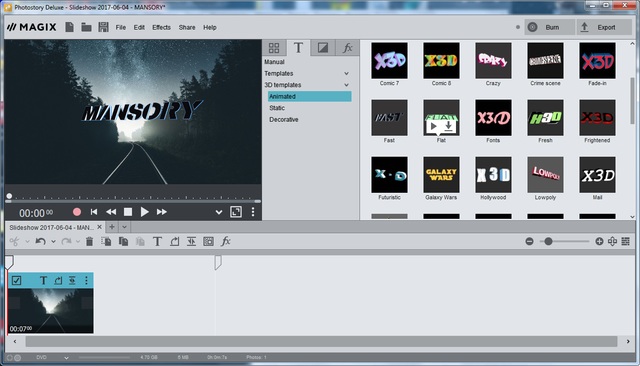Click the Export button

click(x=603, y=27)
